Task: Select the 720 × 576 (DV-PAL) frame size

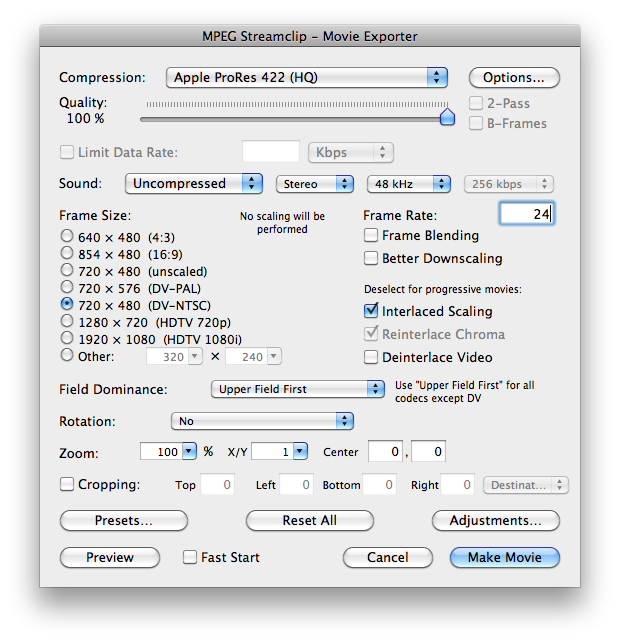Action: 67,287
